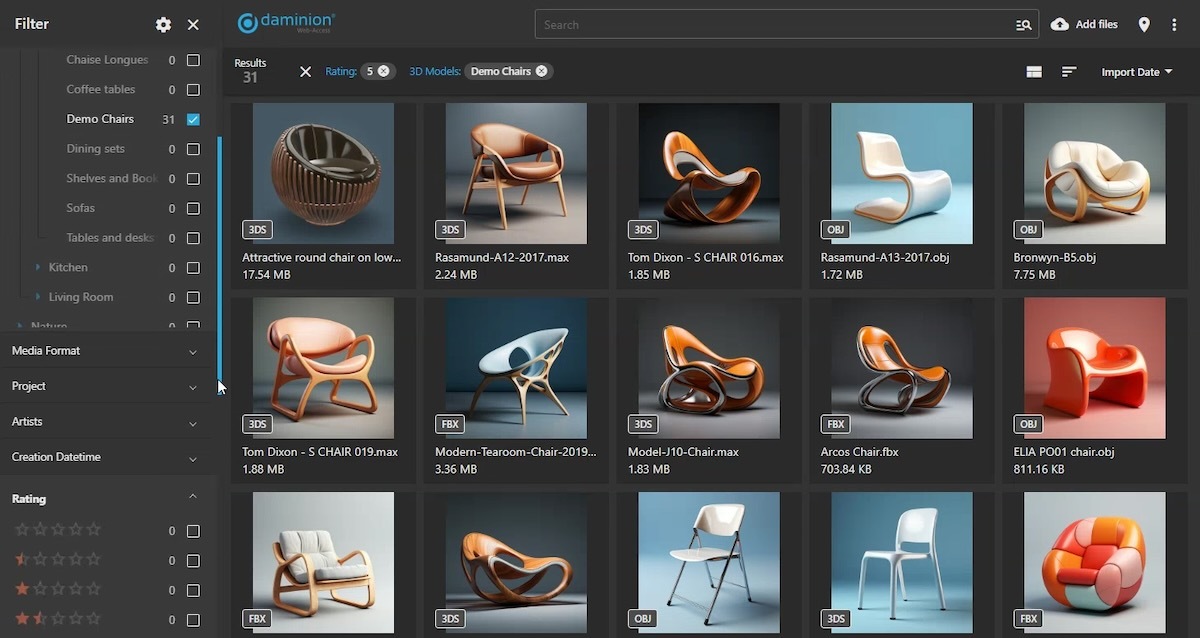The width and height of the screenshot is (1200, 638).
Task: Open the Bronwyn-B5.obj thumbnail
Action: pyautogui.click(x=1094, y=174)
